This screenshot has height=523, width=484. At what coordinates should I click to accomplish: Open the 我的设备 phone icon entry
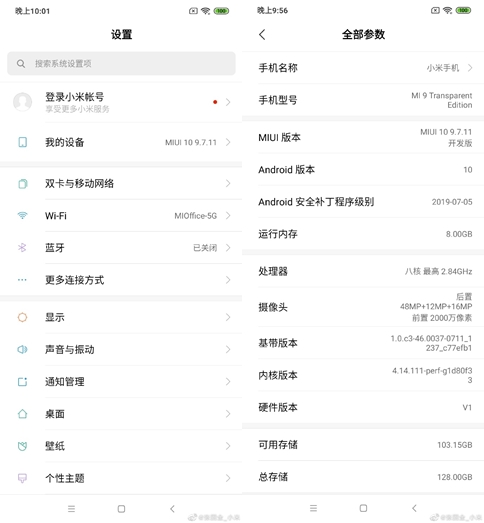tap(22, 142)
